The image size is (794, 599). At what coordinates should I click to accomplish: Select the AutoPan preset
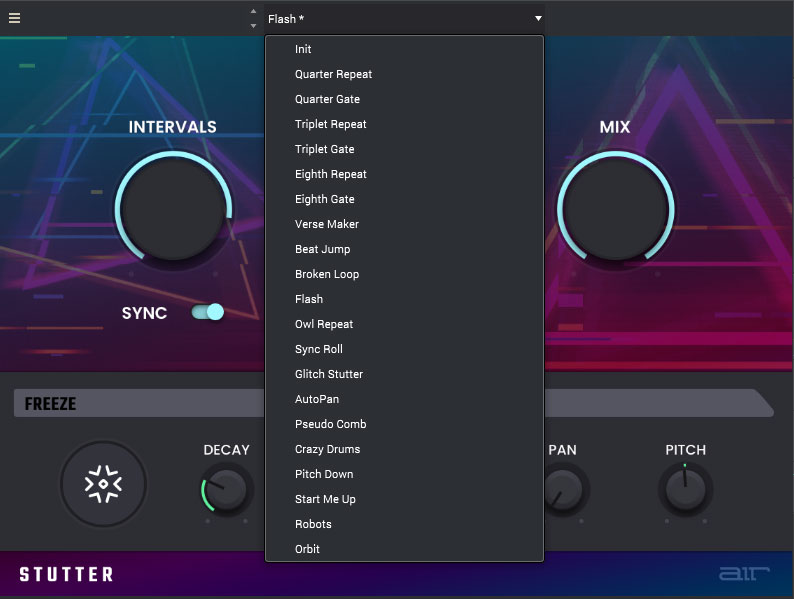[404, 399]
